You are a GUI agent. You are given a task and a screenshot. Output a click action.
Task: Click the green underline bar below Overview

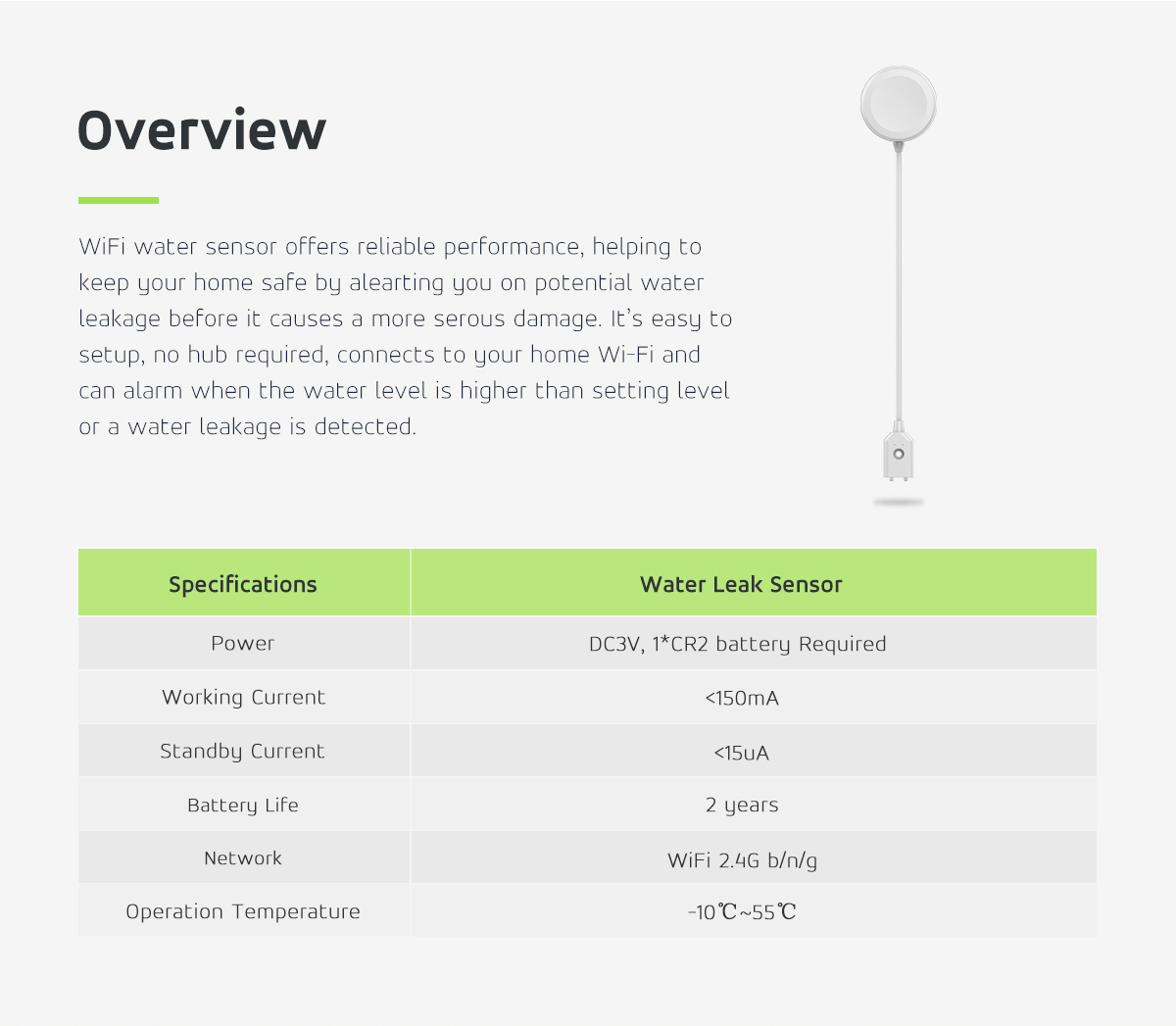point(119,200)
